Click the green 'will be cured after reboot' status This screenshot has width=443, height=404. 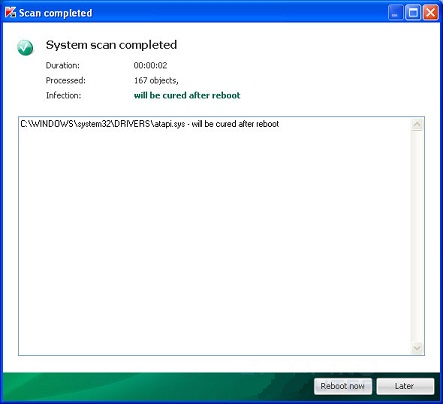(x=187, y=95)
